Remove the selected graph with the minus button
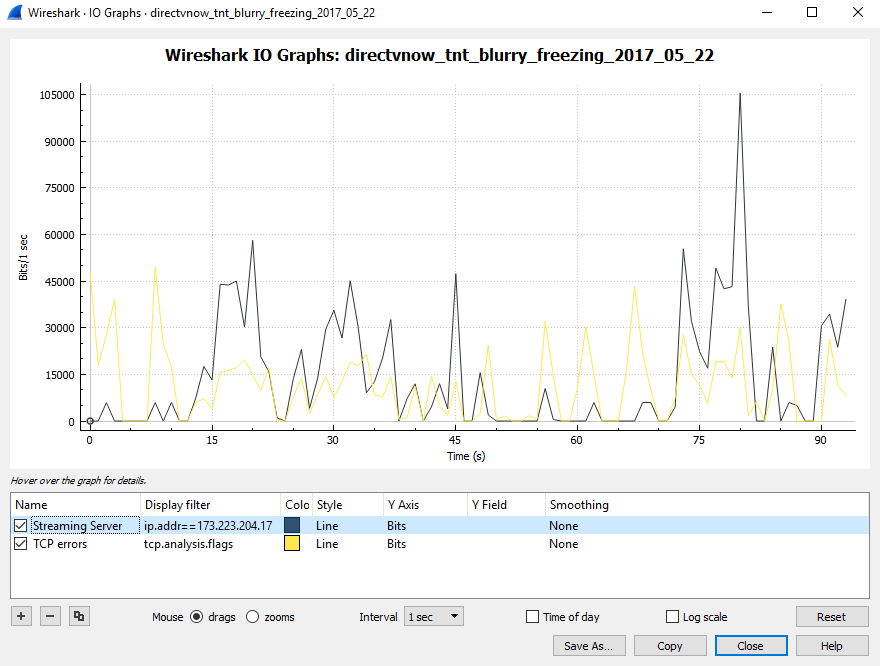The width and height of the screenshot is (880, 666). 50,616
